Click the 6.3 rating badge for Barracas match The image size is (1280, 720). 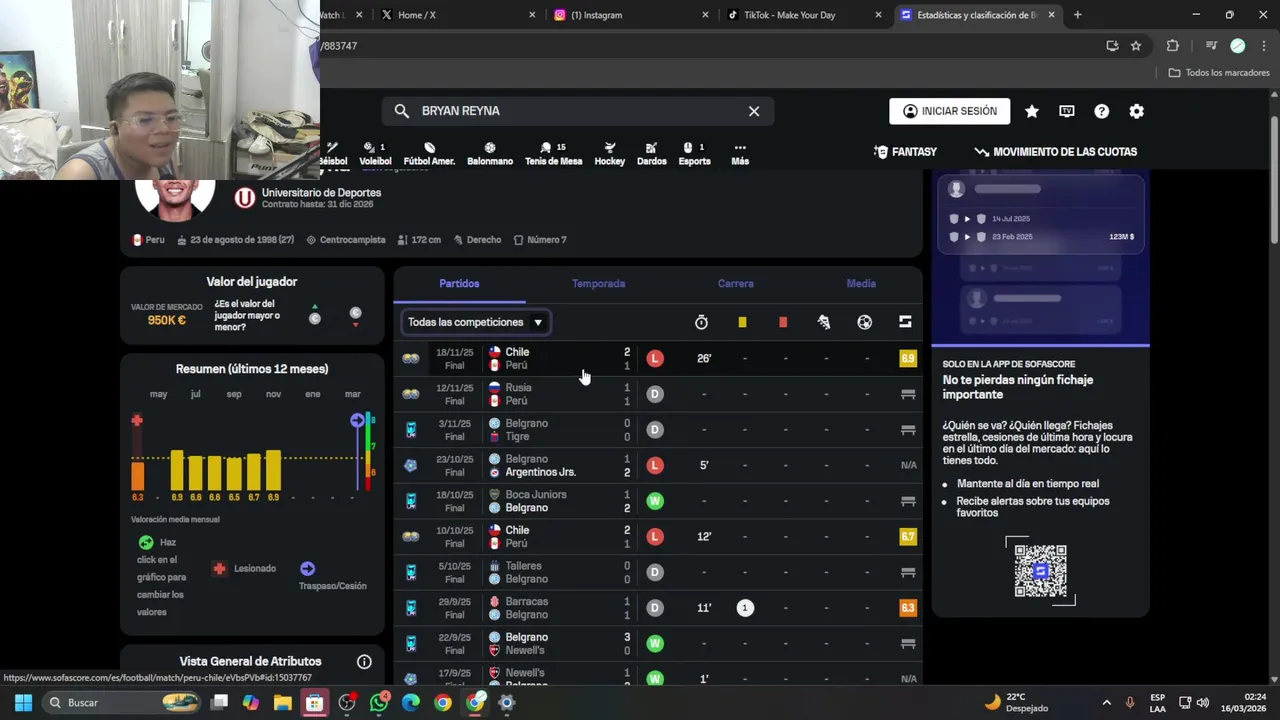908,608
